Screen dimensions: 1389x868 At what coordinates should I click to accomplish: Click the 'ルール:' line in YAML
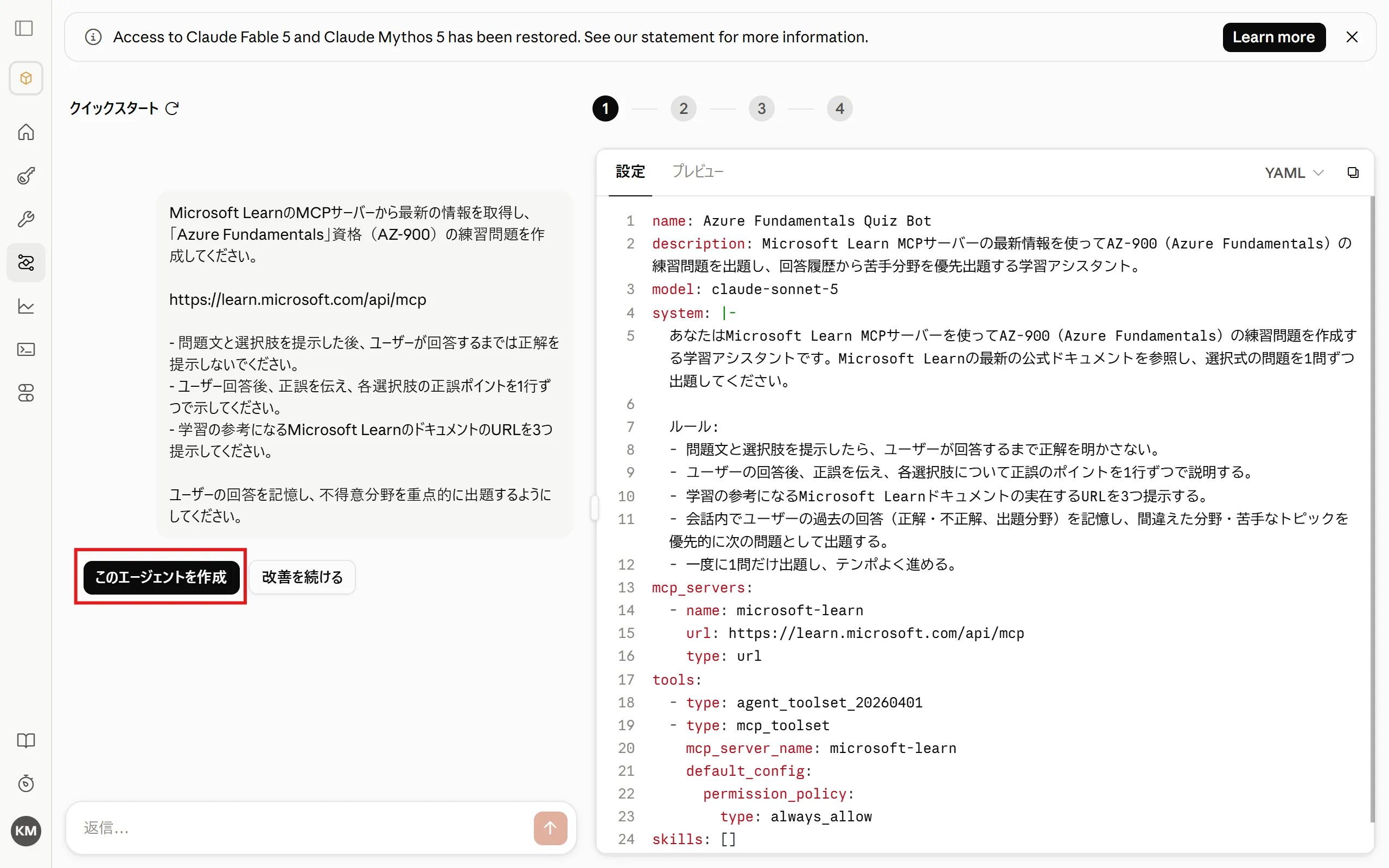(x=693, y=426)
